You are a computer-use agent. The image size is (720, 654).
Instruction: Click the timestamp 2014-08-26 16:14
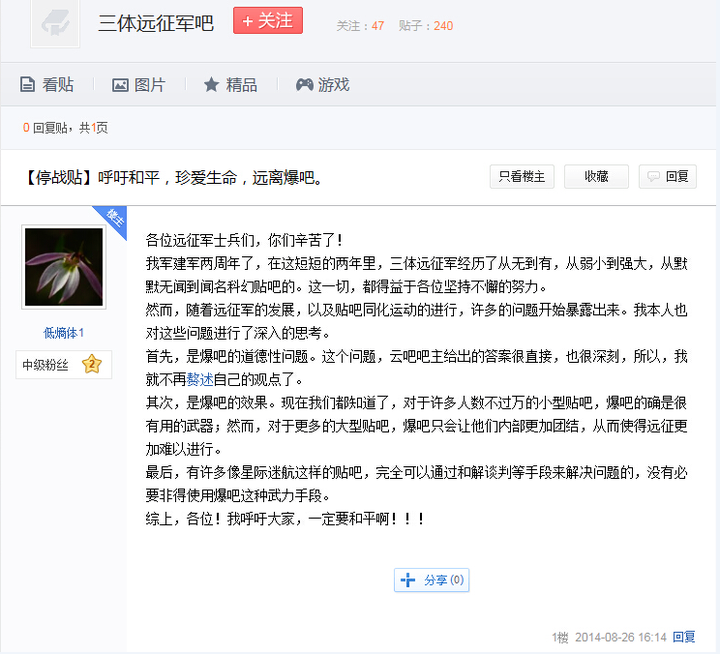[620, 637]
